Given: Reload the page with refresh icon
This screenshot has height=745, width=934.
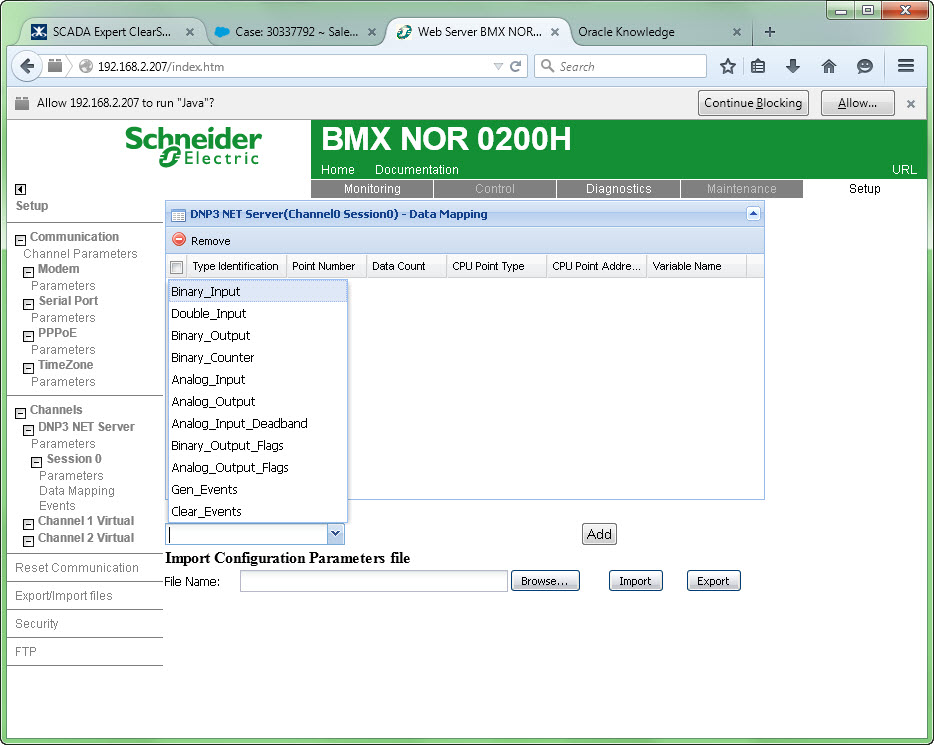Looking at the screenshot, I should coord(516,66).
